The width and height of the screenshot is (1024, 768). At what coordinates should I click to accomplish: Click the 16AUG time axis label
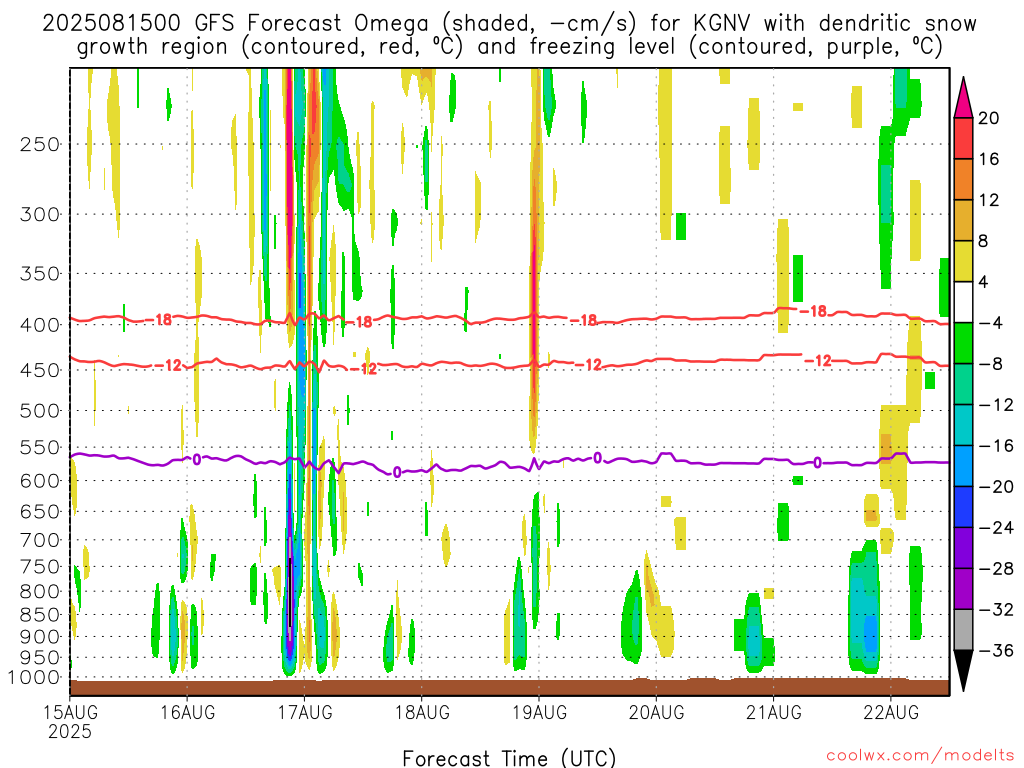point(187,712)
